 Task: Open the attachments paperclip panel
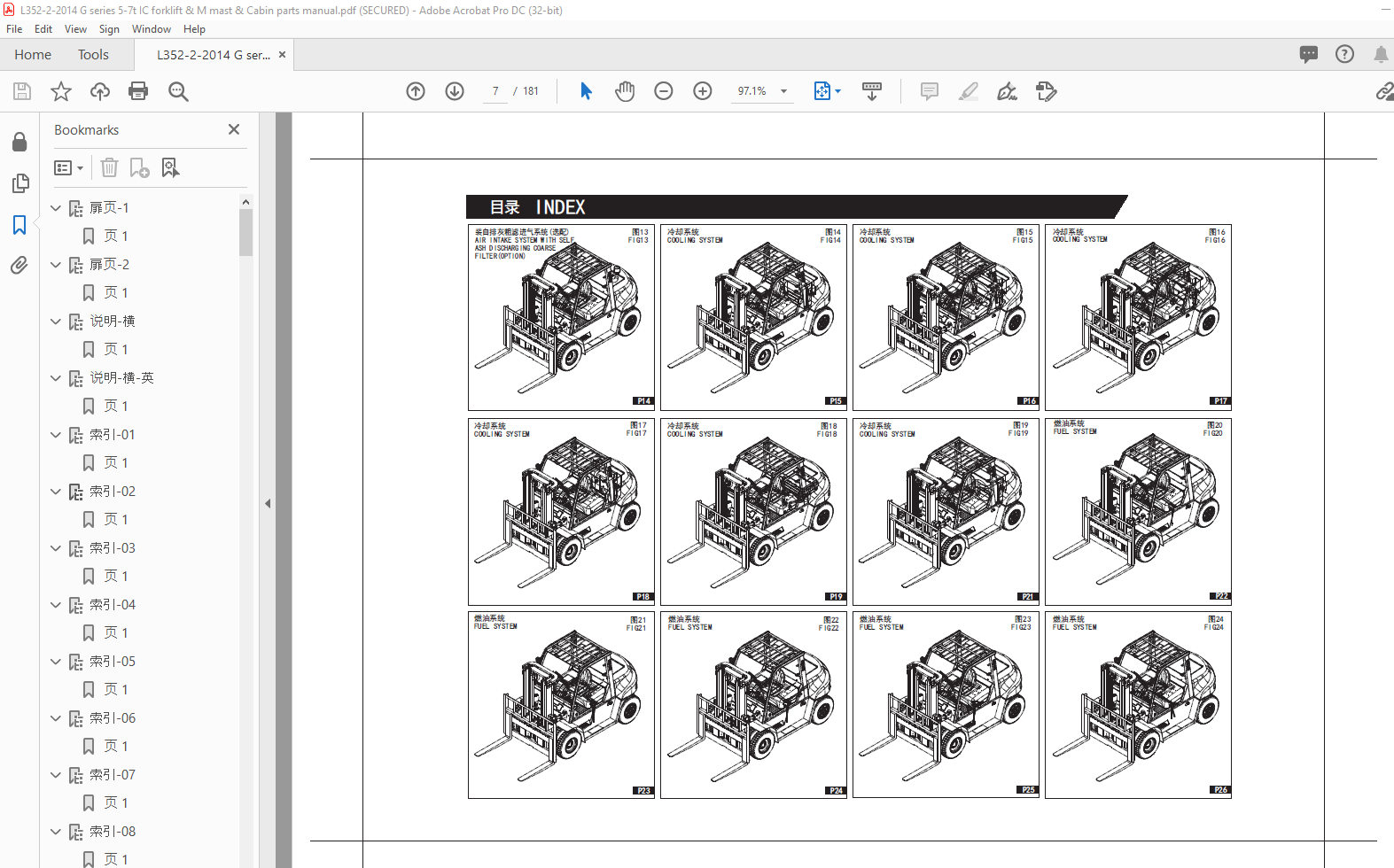(x=19, y=266)
